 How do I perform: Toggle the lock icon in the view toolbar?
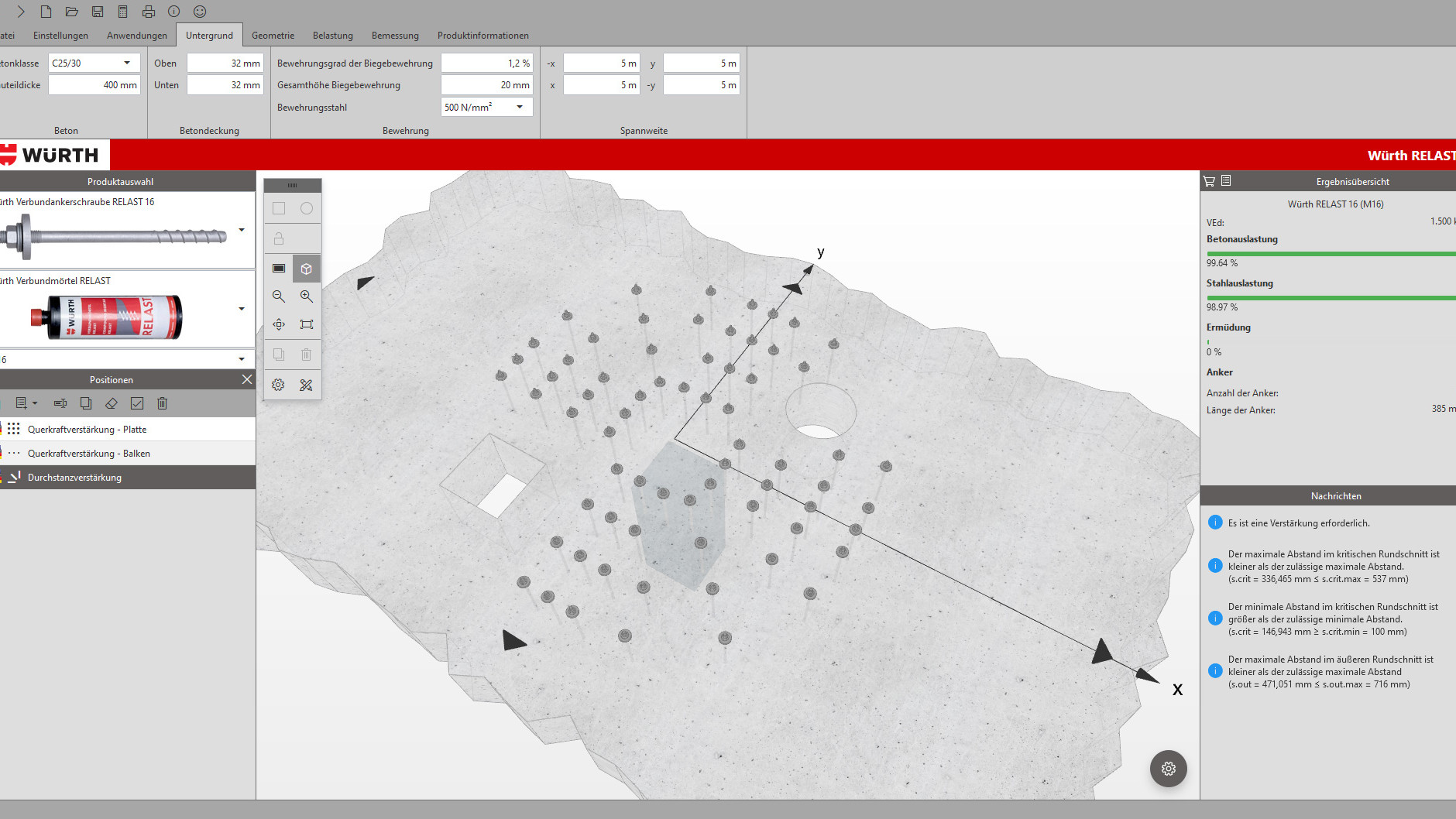click(279, 238)
